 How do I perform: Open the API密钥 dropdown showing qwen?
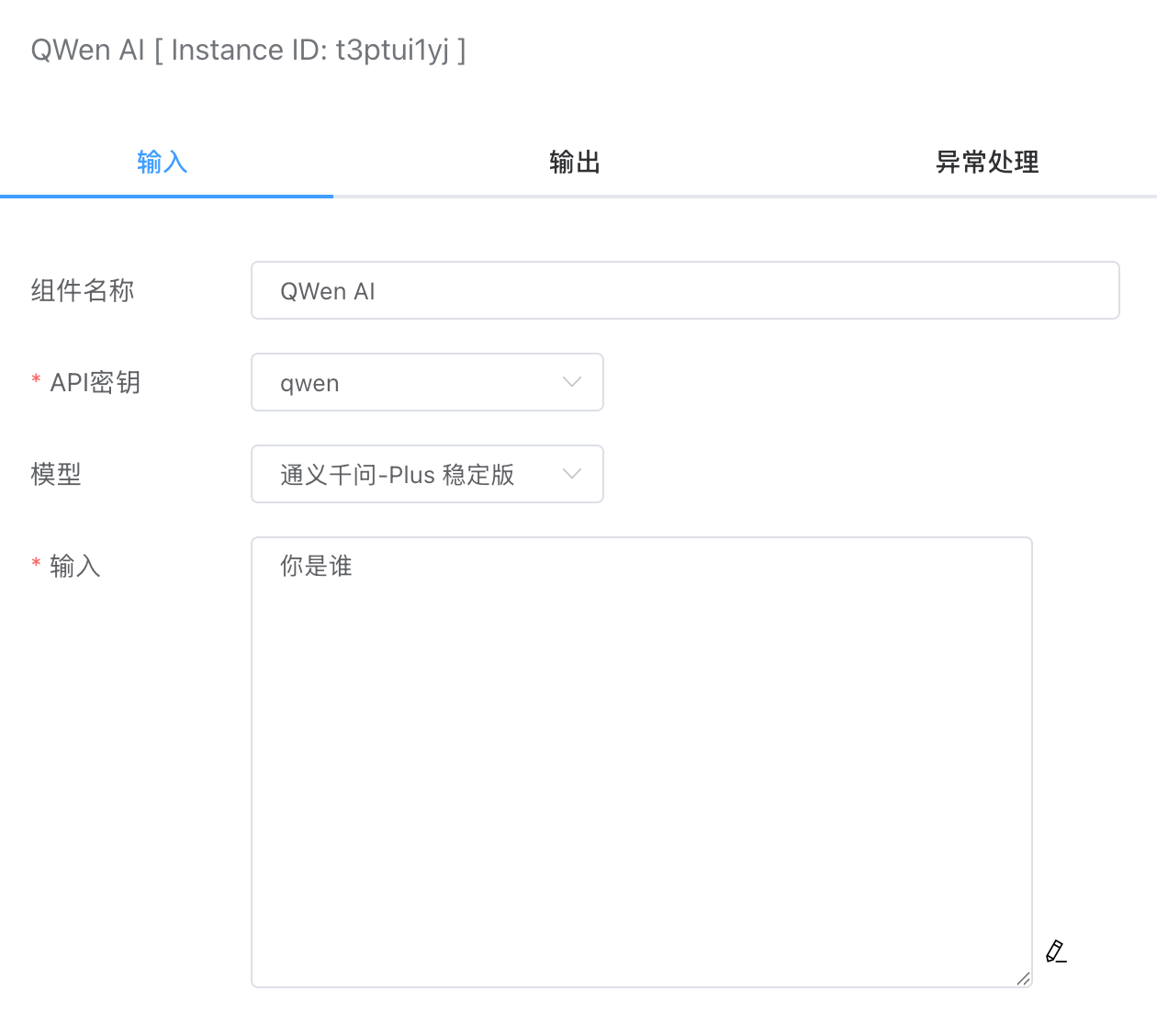pos(427,382)
